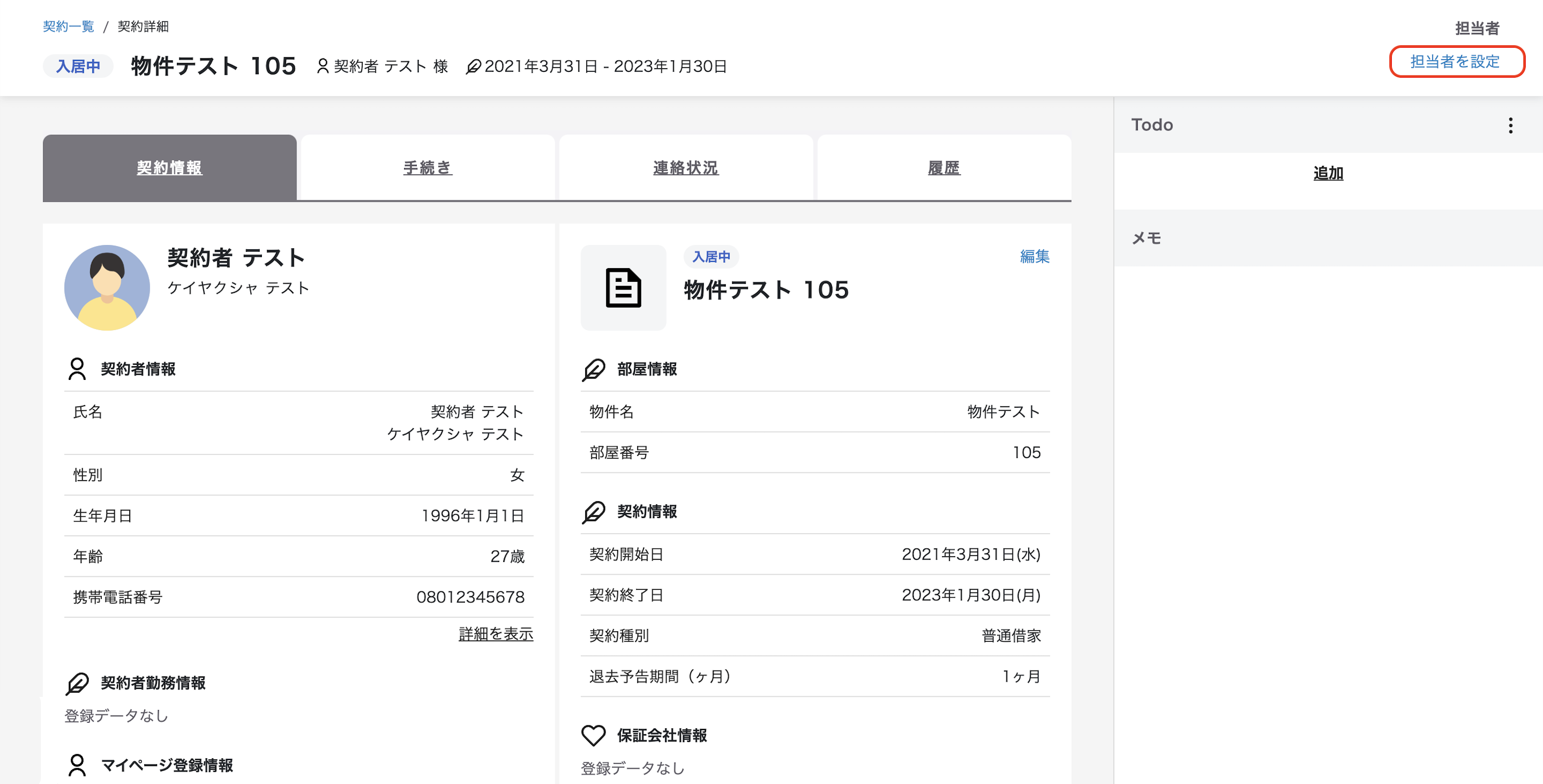Click the 保証会社情報 section heading
Screen dimensions: 1543x784
pos(662,736)
